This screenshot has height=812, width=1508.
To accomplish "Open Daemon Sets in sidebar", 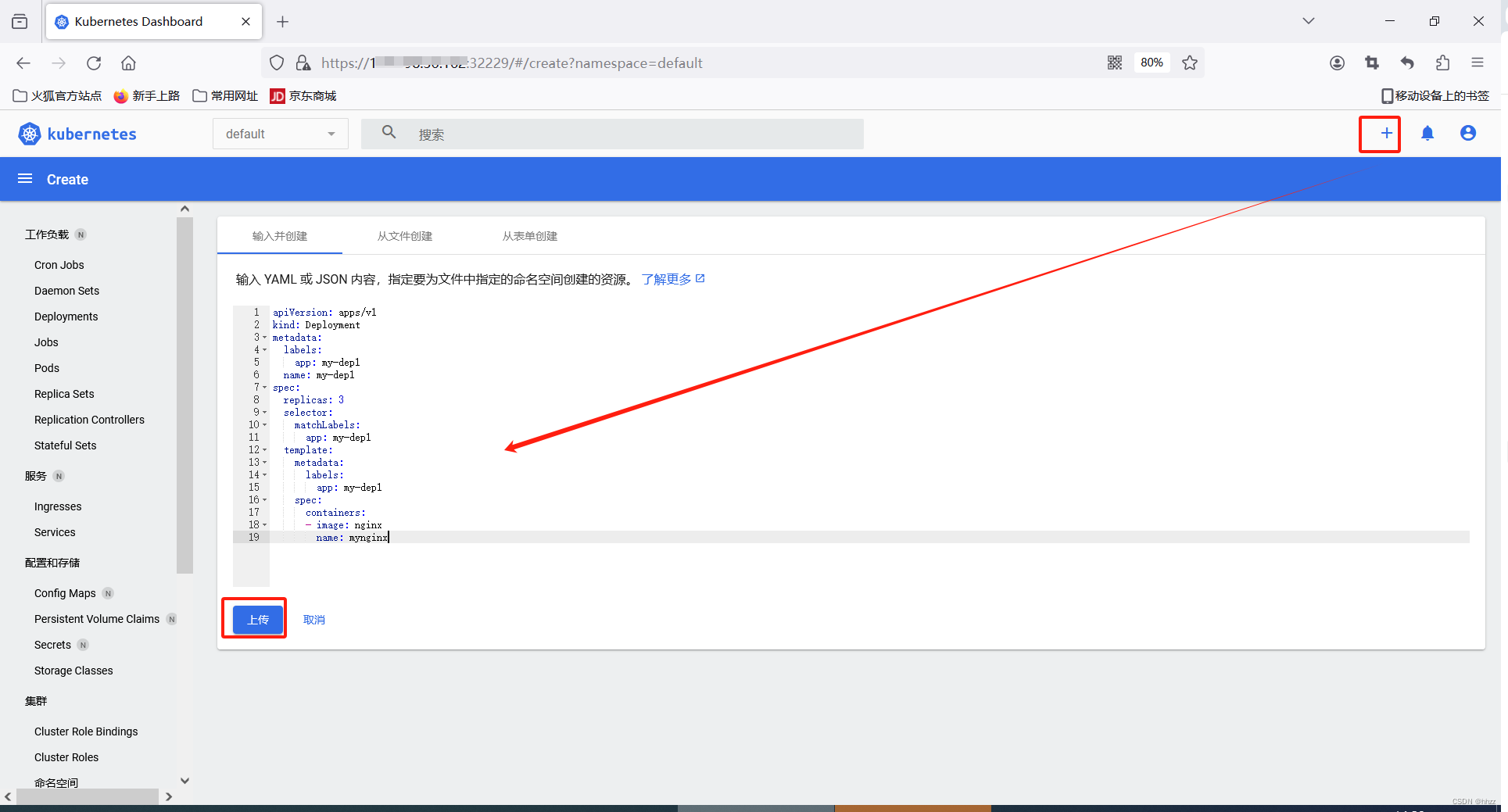I will tap(67, 291).
